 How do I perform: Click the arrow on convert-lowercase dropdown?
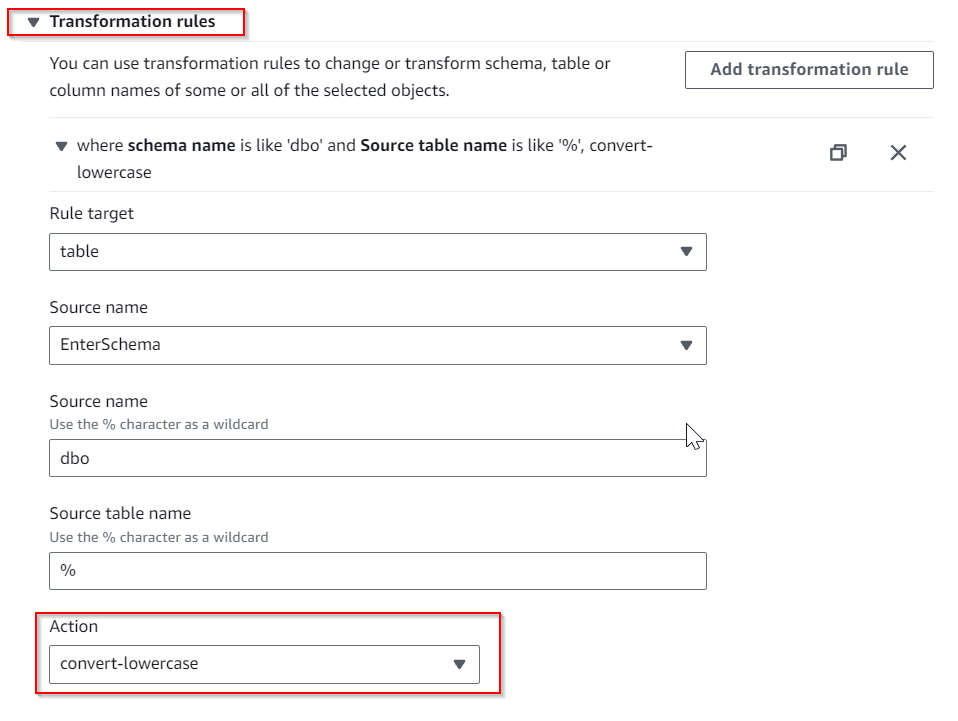click(459, 664)
